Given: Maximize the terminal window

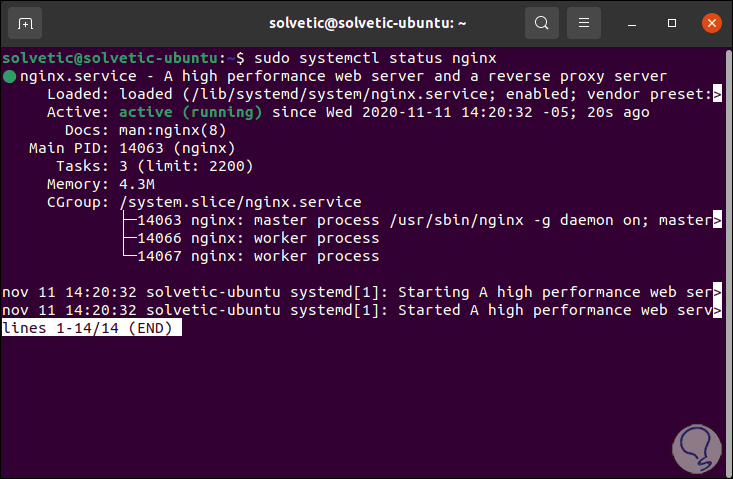Looking at the screenshot, I should (x=670, y=22).
